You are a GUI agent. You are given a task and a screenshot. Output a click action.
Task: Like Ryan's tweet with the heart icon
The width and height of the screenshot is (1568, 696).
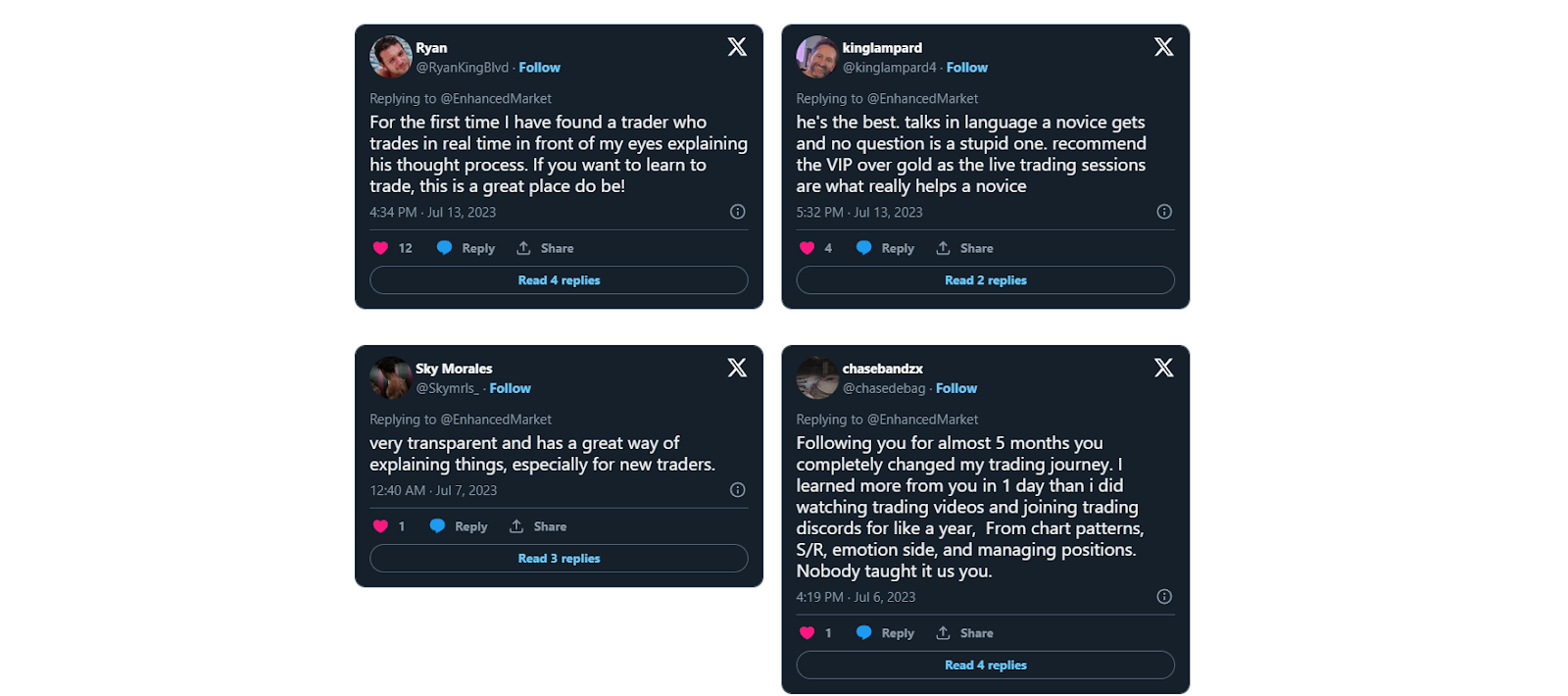coord(380,248)
